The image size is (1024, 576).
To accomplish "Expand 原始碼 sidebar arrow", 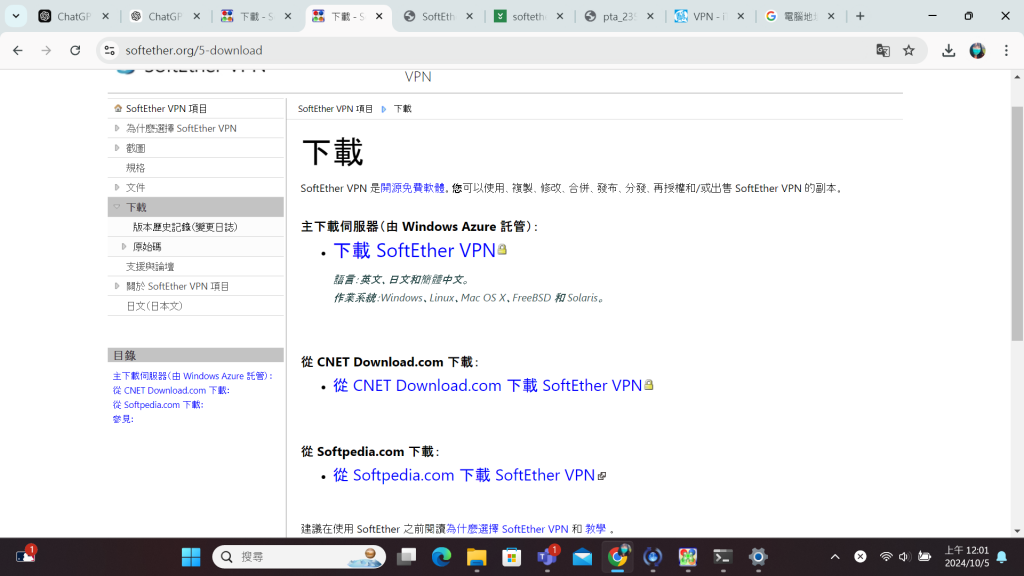I will 123,246.
